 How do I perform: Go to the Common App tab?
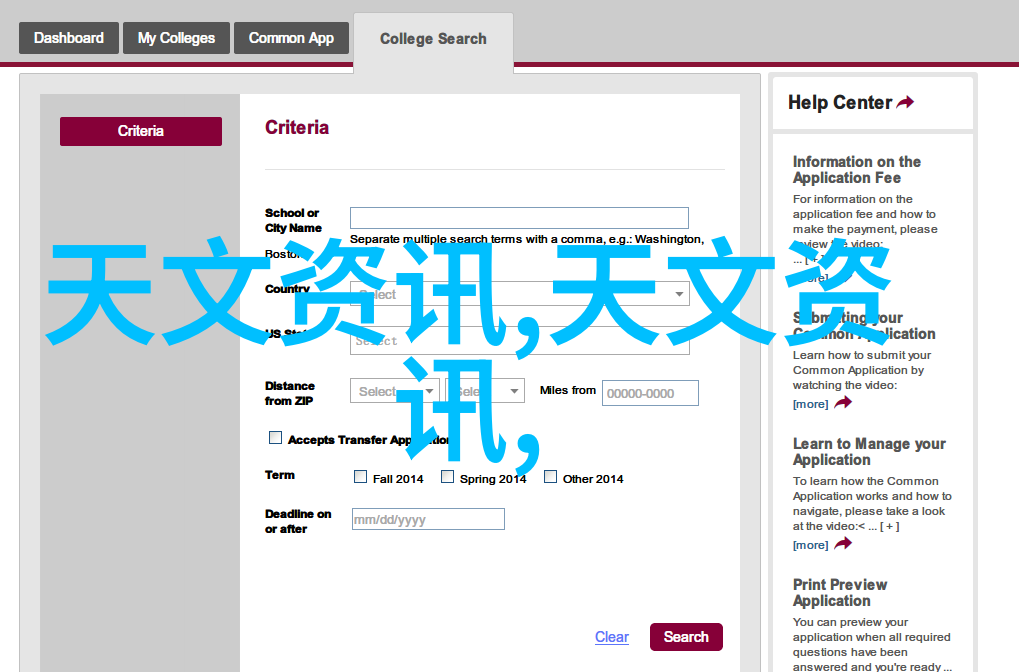291,38
